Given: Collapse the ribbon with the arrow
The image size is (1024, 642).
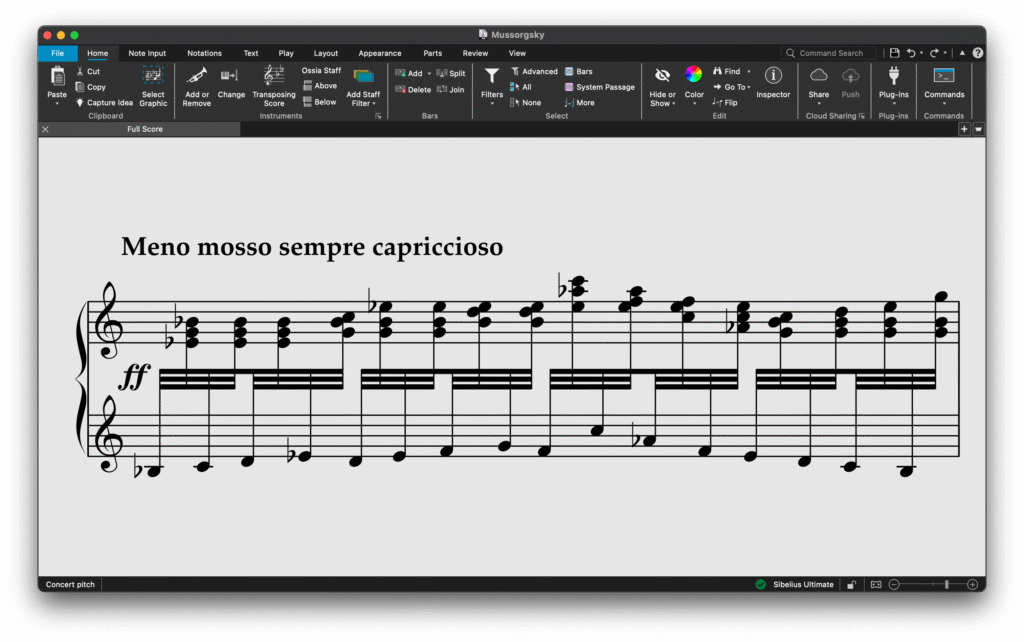Looking at the screenshot, I should point(962,53).
